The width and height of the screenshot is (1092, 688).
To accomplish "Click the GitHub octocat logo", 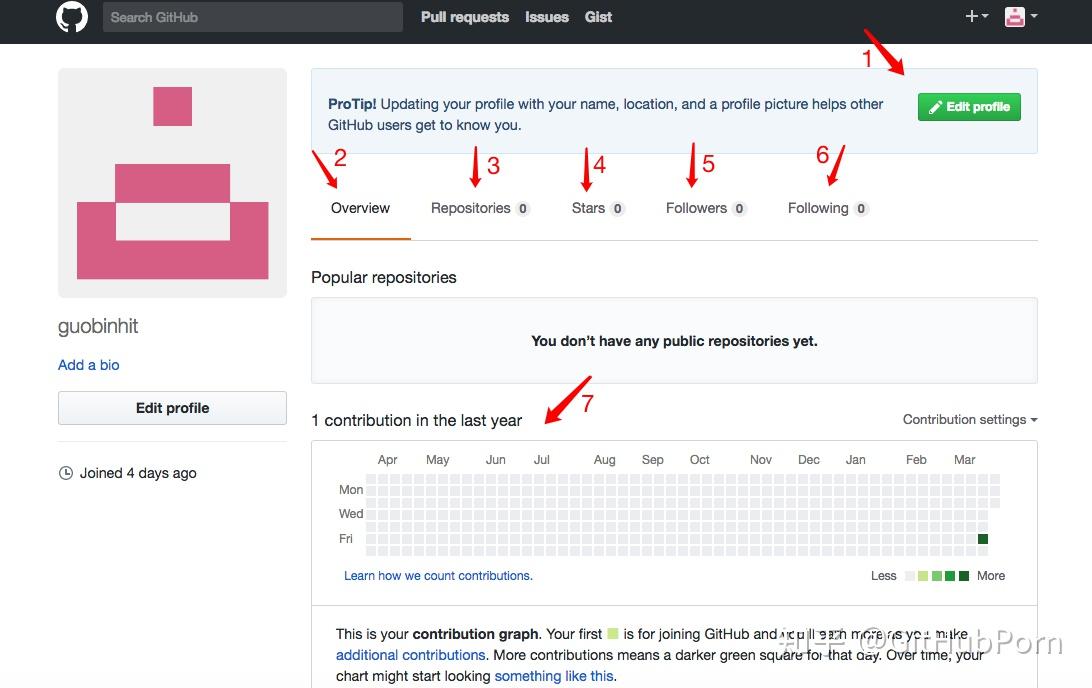I will tap(71, 17).
